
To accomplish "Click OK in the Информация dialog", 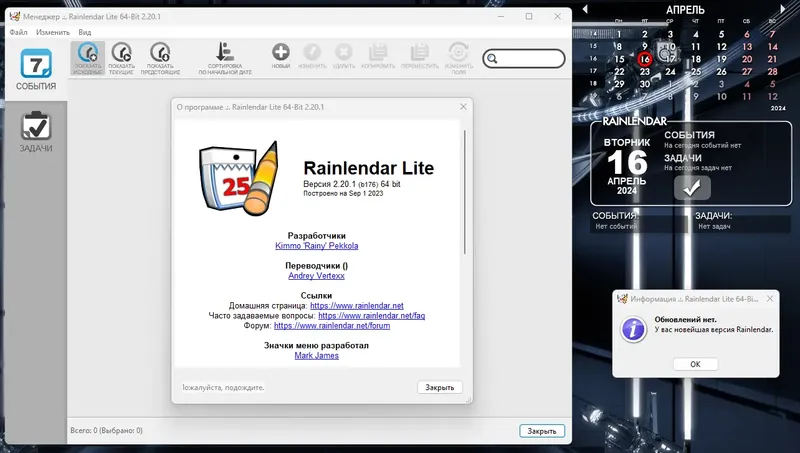I will (695, 364).
